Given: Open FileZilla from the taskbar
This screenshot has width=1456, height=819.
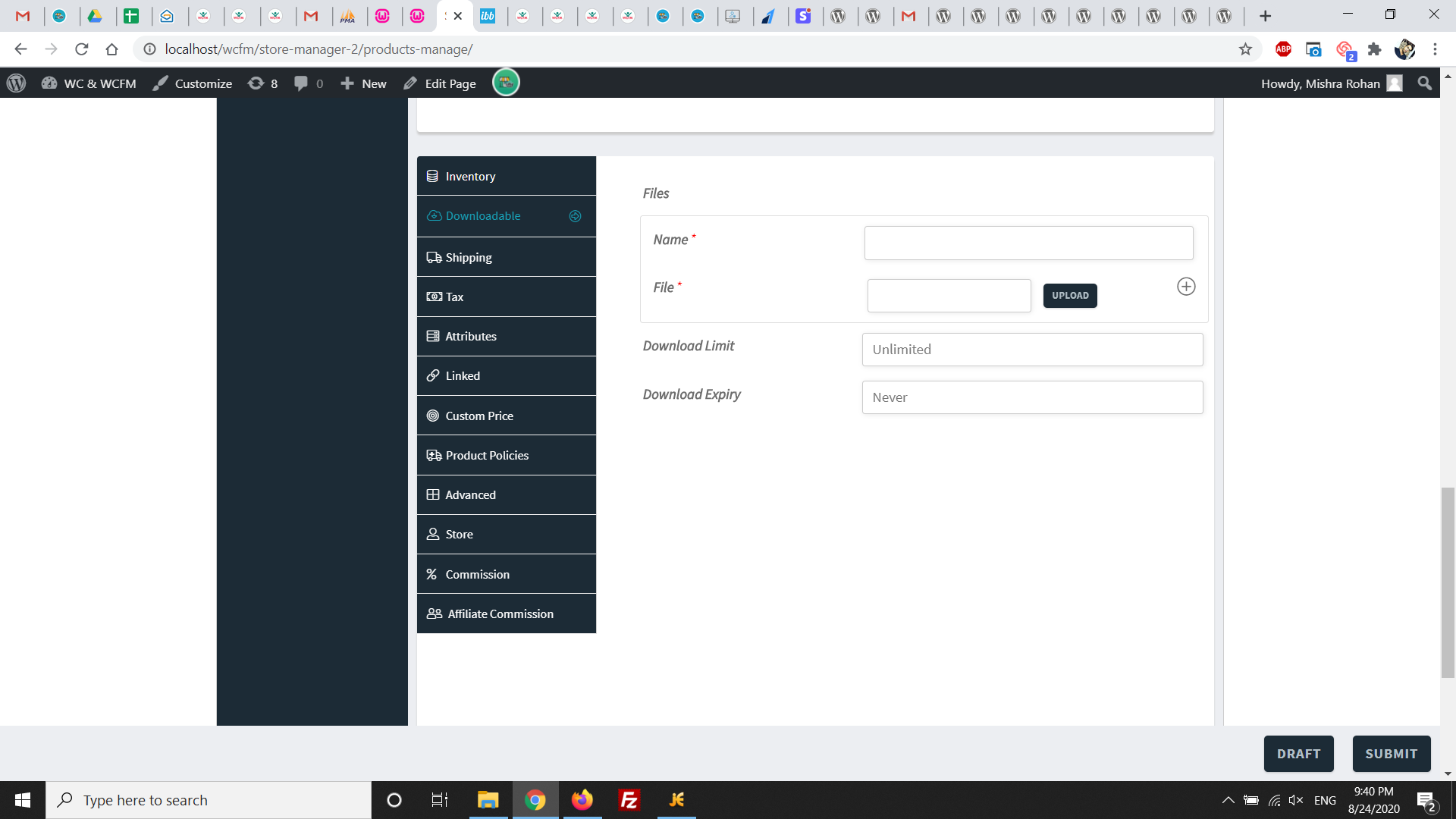Looking at the screenshot, I should click(x=629, y=800).
